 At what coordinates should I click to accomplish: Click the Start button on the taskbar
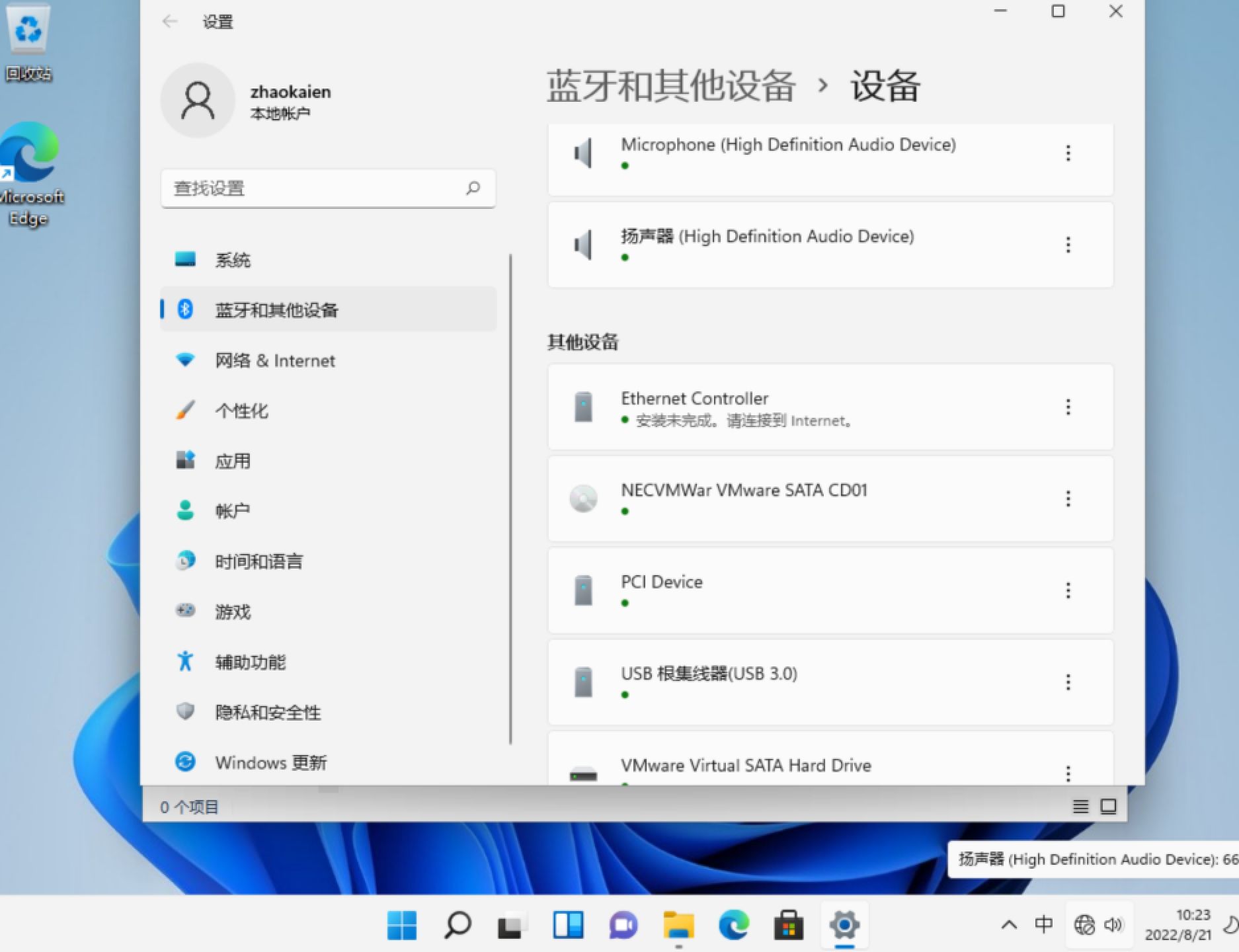(402, 926)
